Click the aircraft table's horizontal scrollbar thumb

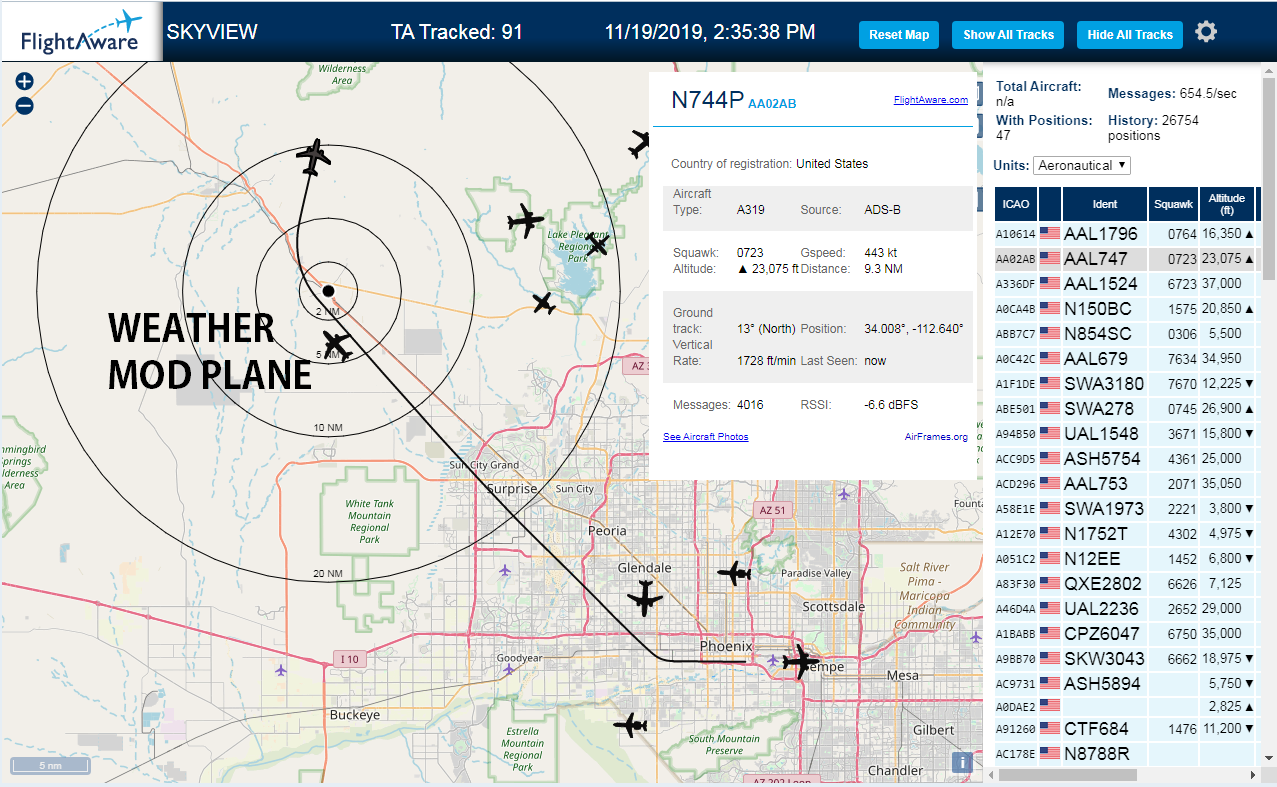tap(1067, 775)
